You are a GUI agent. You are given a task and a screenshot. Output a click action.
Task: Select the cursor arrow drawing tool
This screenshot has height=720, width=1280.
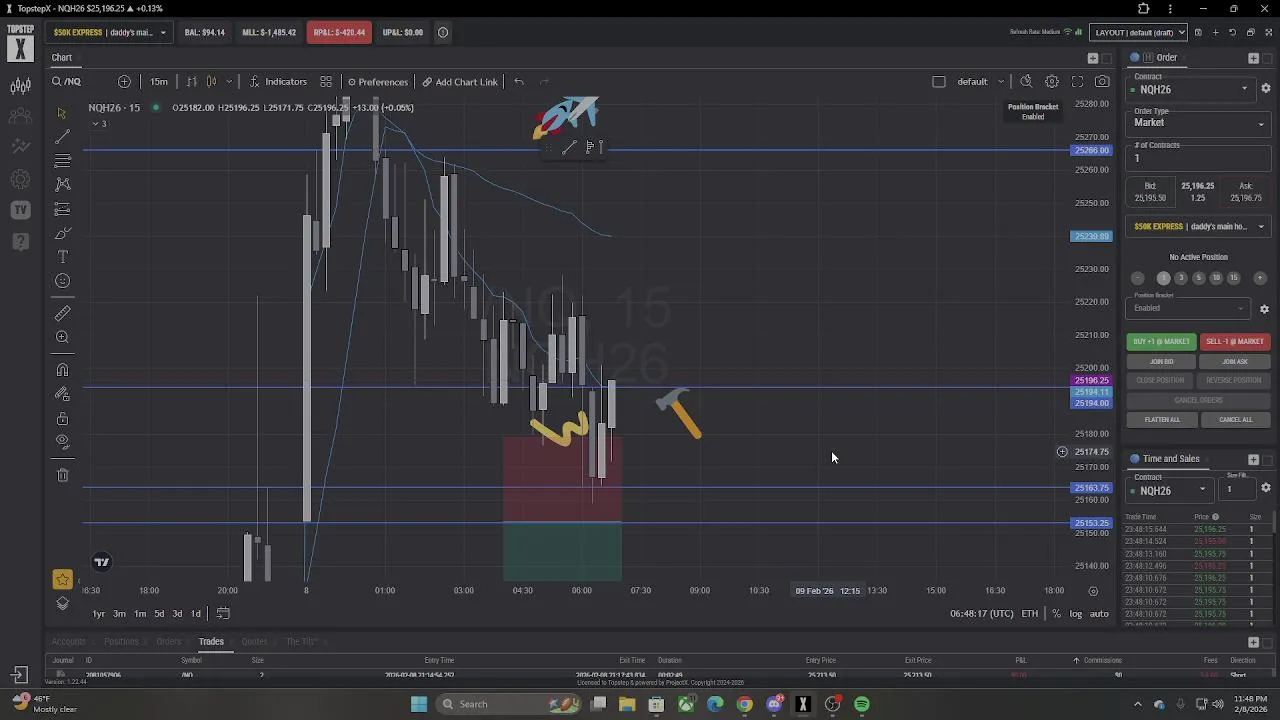click(x=62, y=113)
